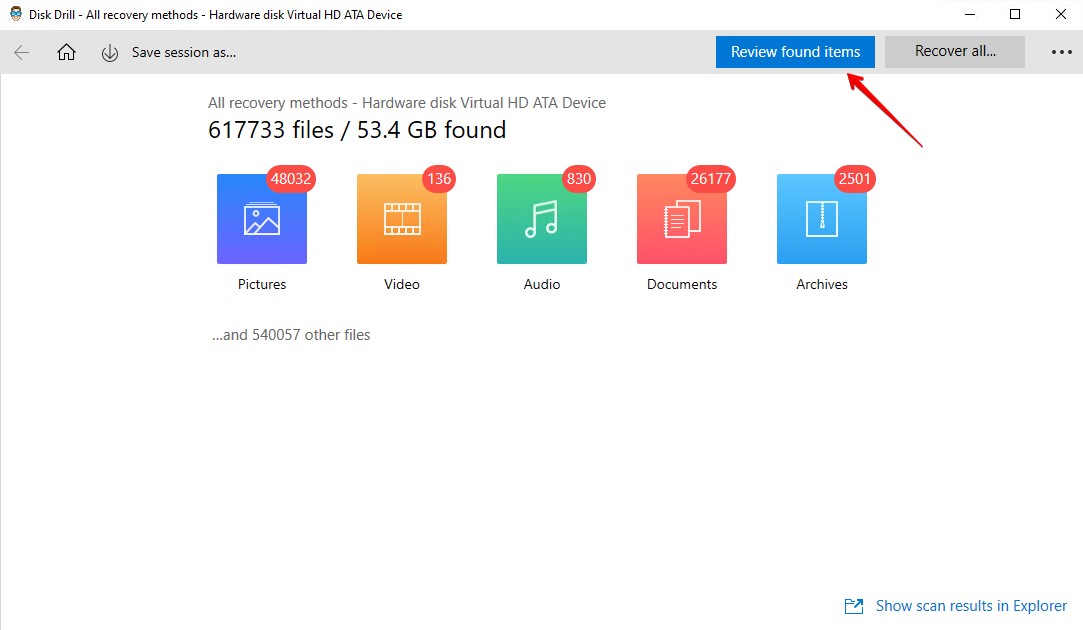Select the Video category tile
The width and height of the screenshot is (1083, 630).
(402, 219)
